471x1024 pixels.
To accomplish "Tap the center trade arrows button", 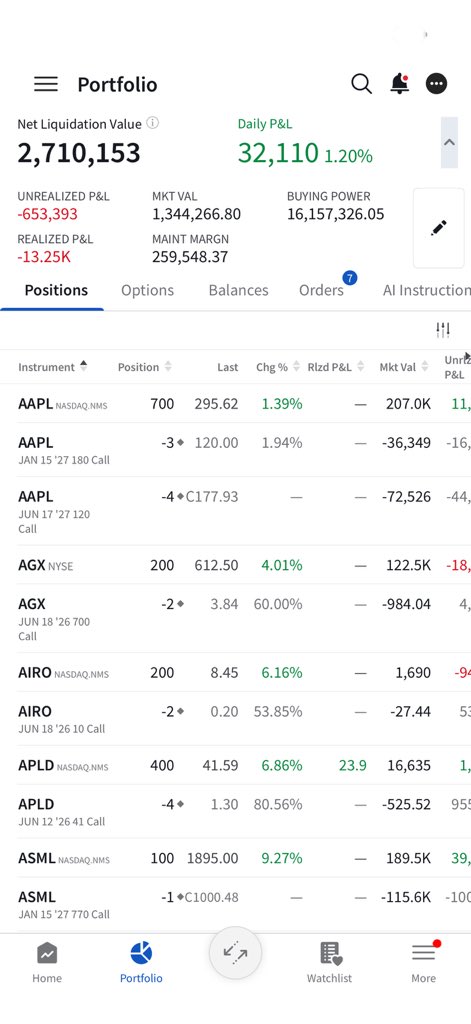I will coord(235,953).
